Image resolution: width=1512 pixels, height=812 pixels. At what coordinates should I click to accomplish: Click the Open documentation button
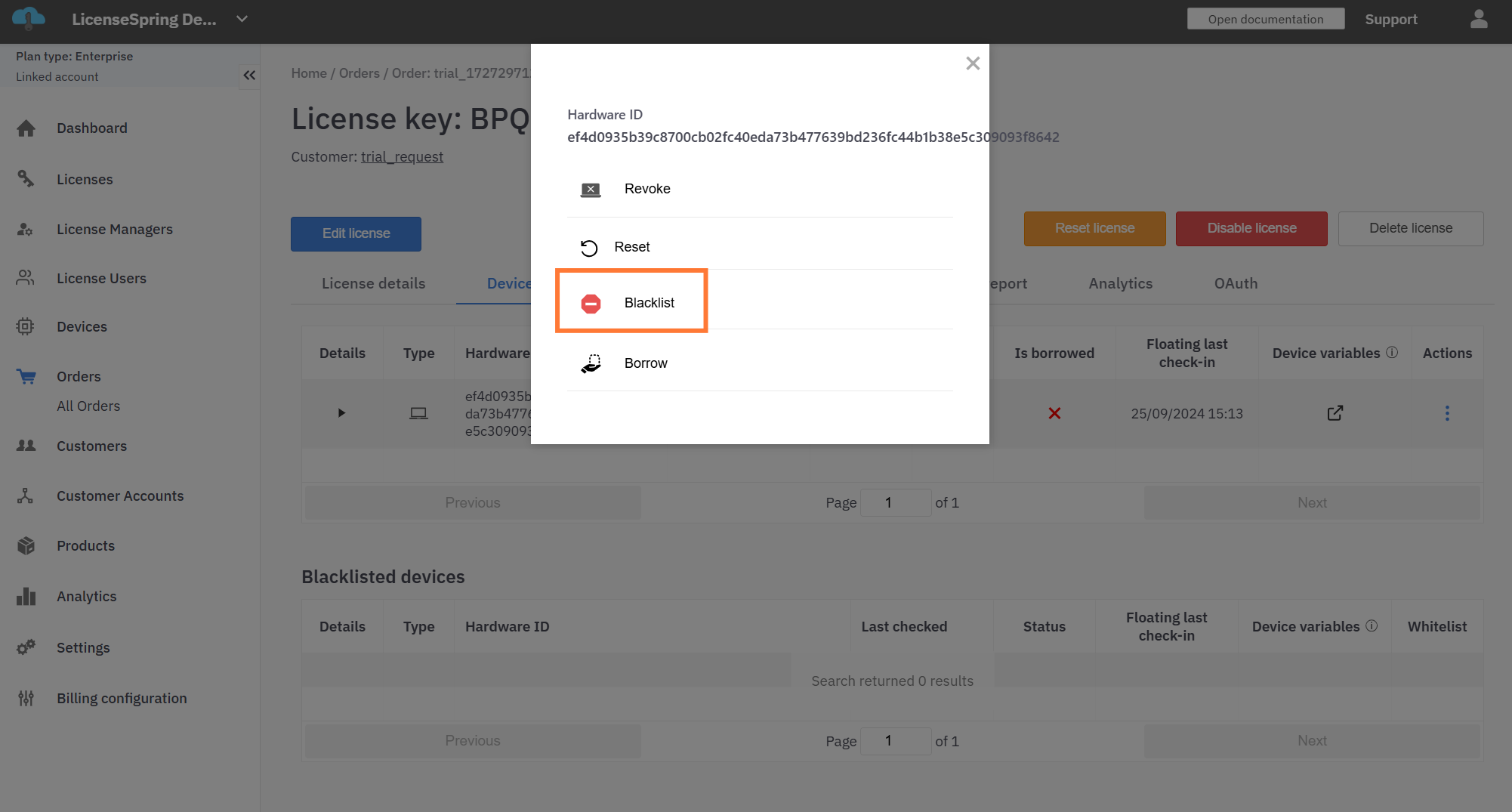1265,19
